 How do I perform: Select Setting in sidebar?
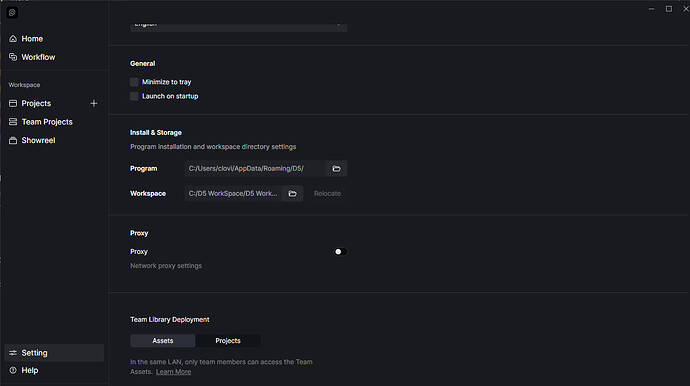[54, 353]
